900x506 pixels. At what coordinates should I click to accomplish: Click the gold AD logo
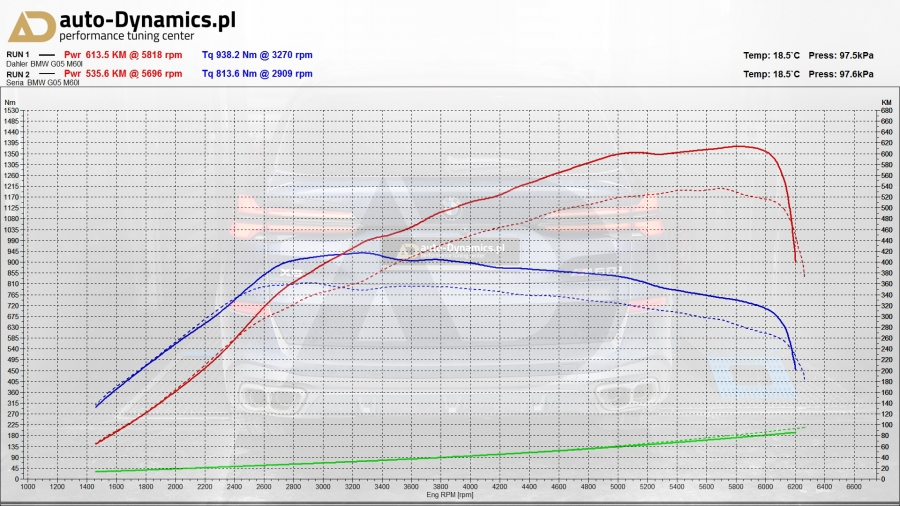[28, 24]
